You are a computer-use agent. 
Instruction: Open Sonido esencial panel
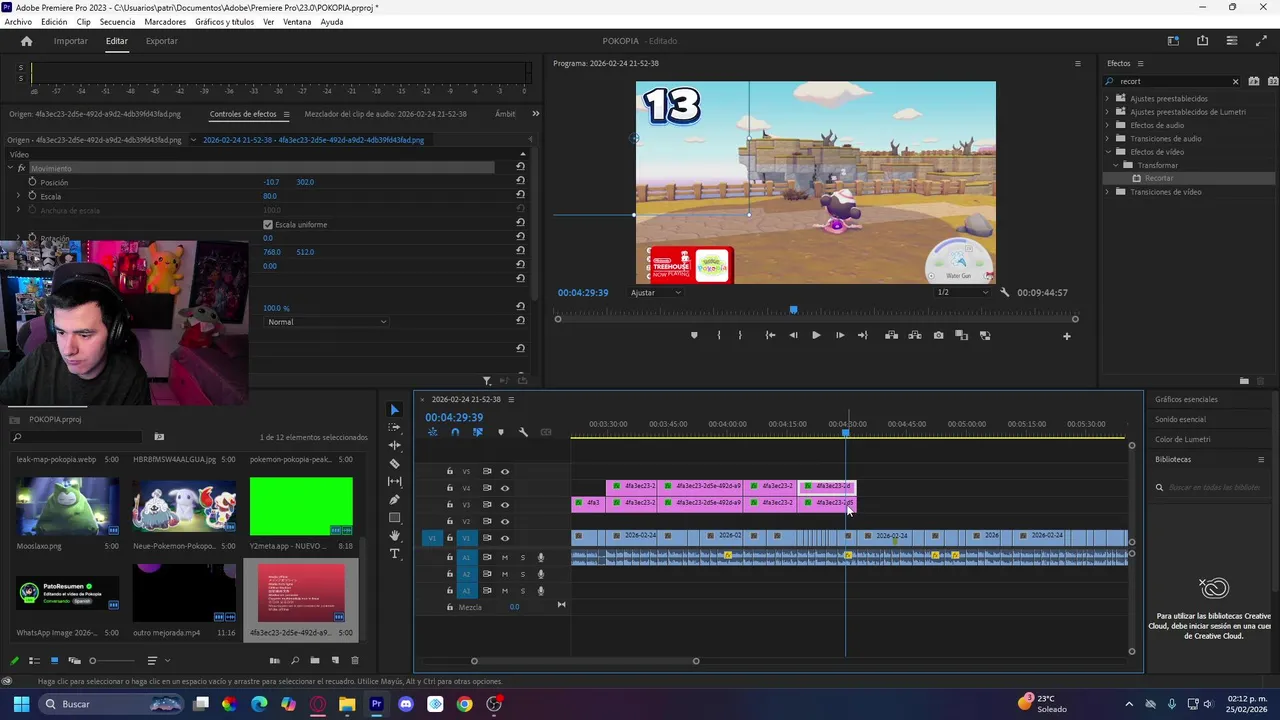tap(1180, 419)
